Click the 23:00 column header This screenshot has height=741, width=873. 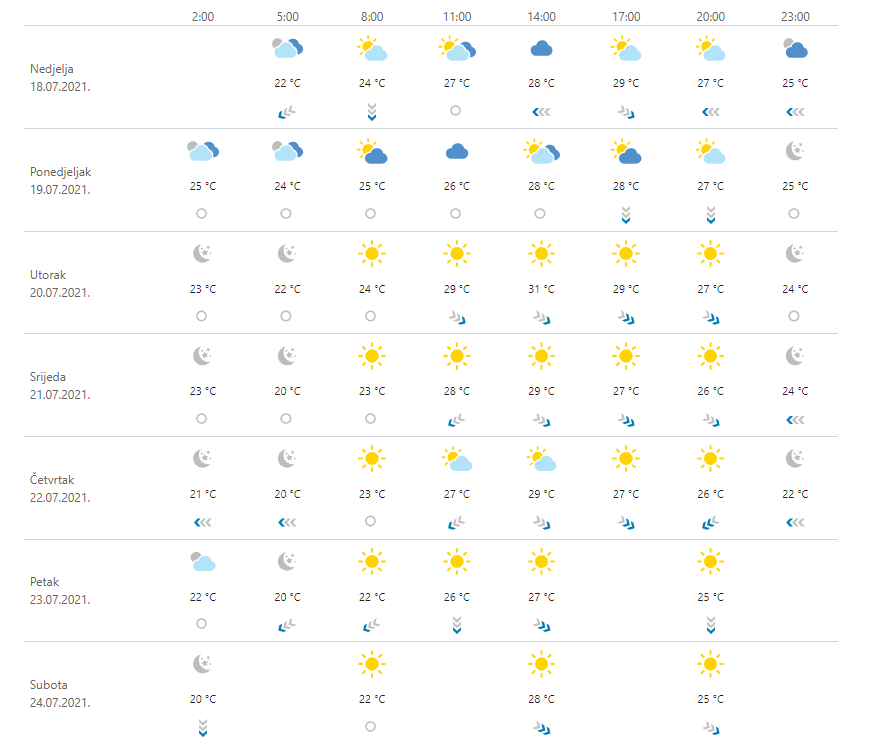795,16
